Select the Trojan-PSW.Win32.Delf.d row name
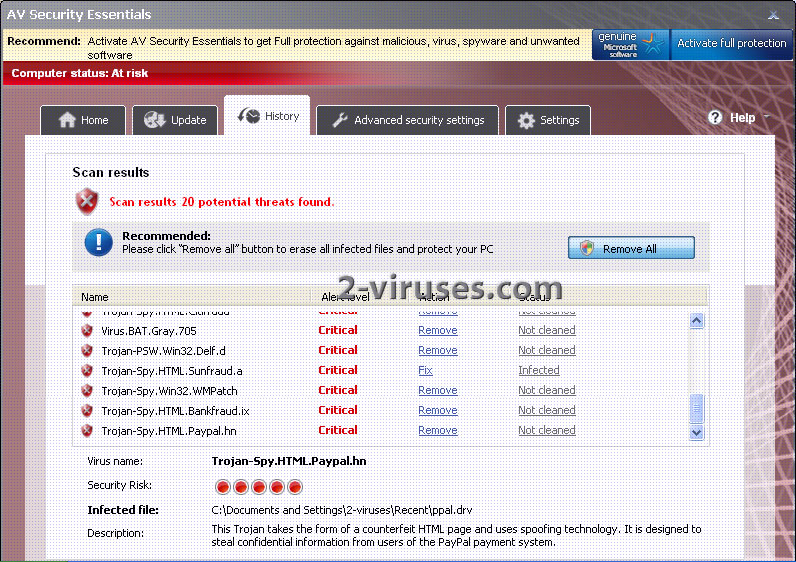This screenshot has width=796, height=562. pos(163,351)
